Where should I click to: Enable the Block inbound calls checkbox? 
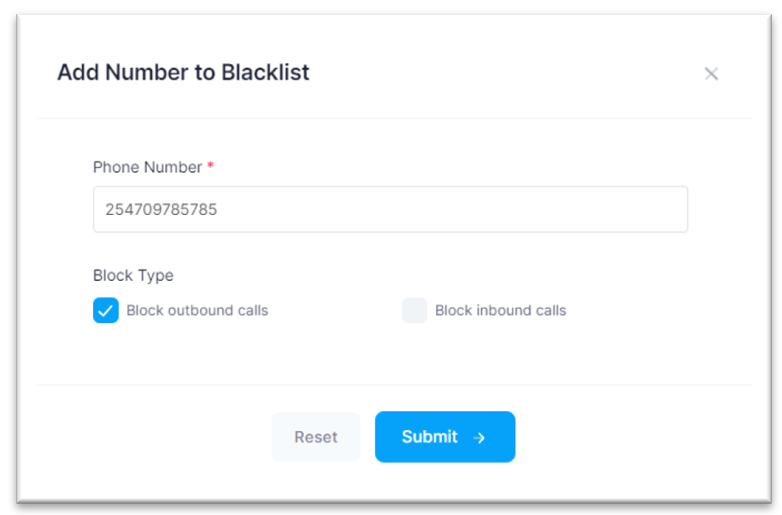point(414,310)
